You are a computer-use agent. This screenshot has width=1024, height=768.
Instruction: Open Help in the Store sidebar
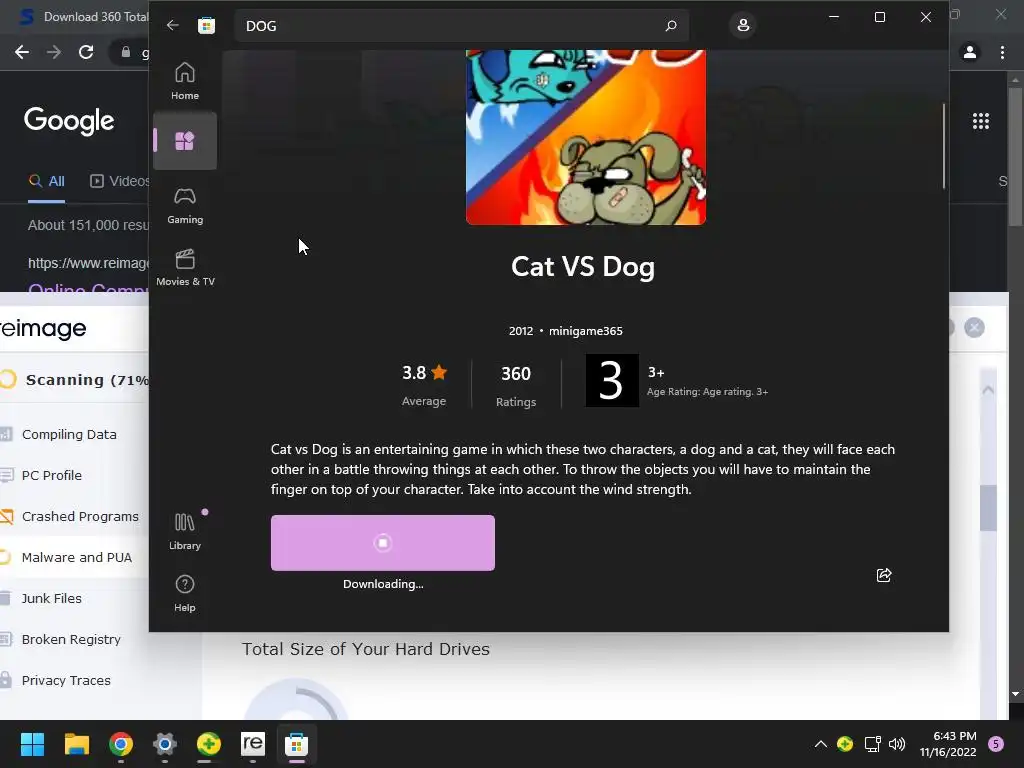point(185,594)
